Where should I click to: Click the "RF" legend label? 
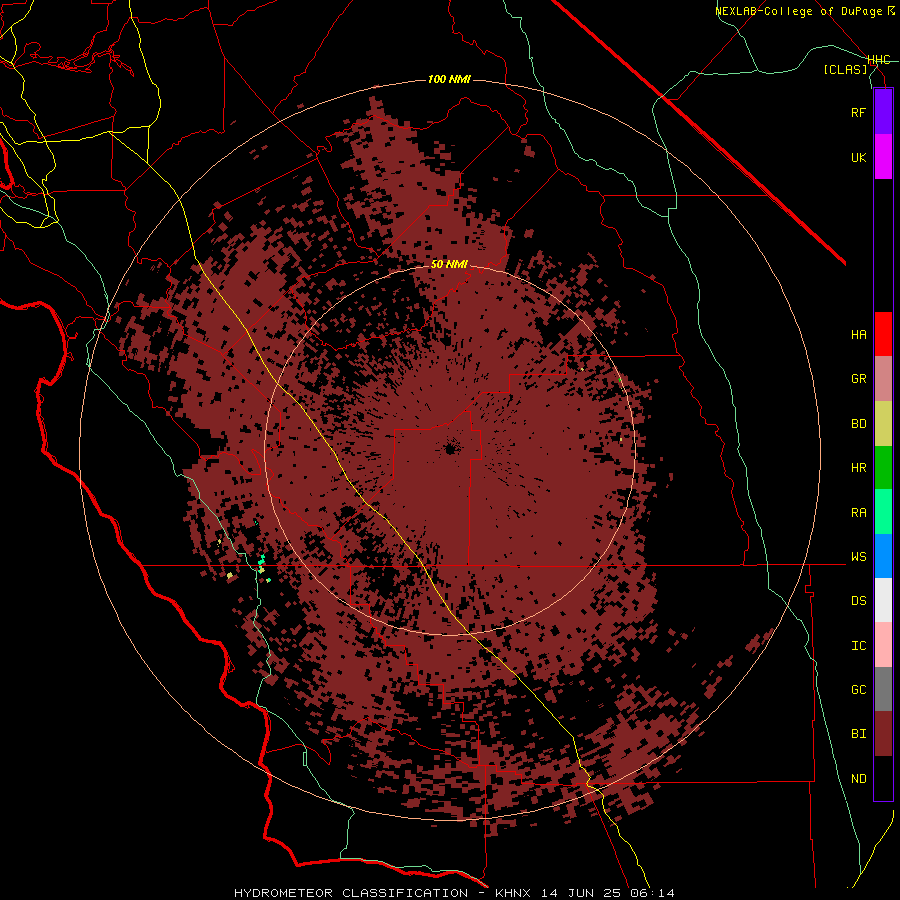[858, 113]
